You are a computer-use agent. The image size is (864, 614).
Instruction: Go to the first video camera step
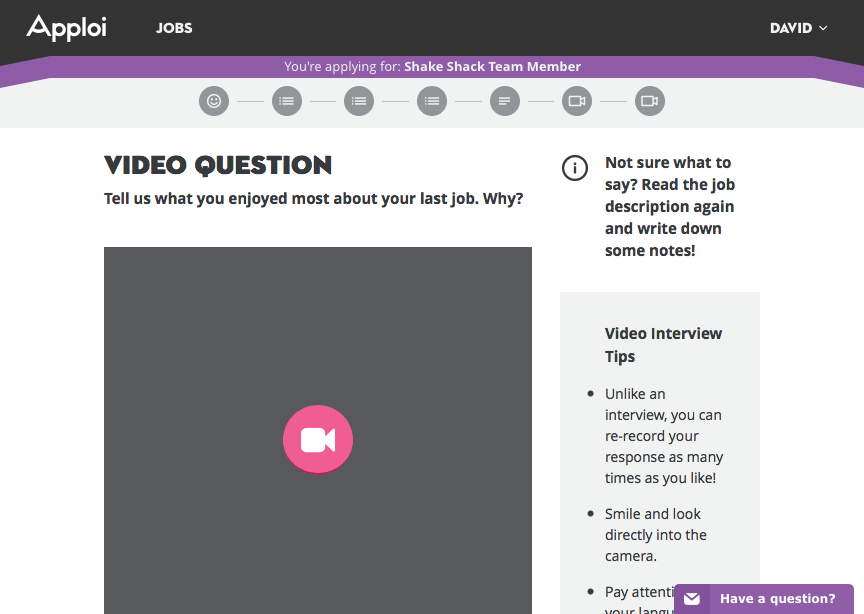[577, 101]
